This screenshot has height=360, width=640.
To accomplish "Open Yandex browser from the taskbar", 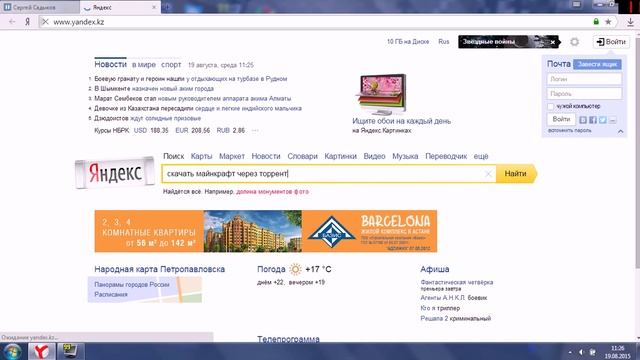I will tap(41, 351).
